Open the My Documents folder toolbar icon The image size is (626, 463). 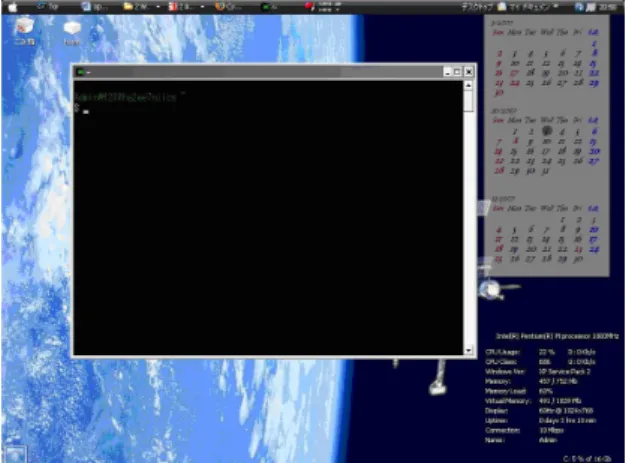click(502, 7)
